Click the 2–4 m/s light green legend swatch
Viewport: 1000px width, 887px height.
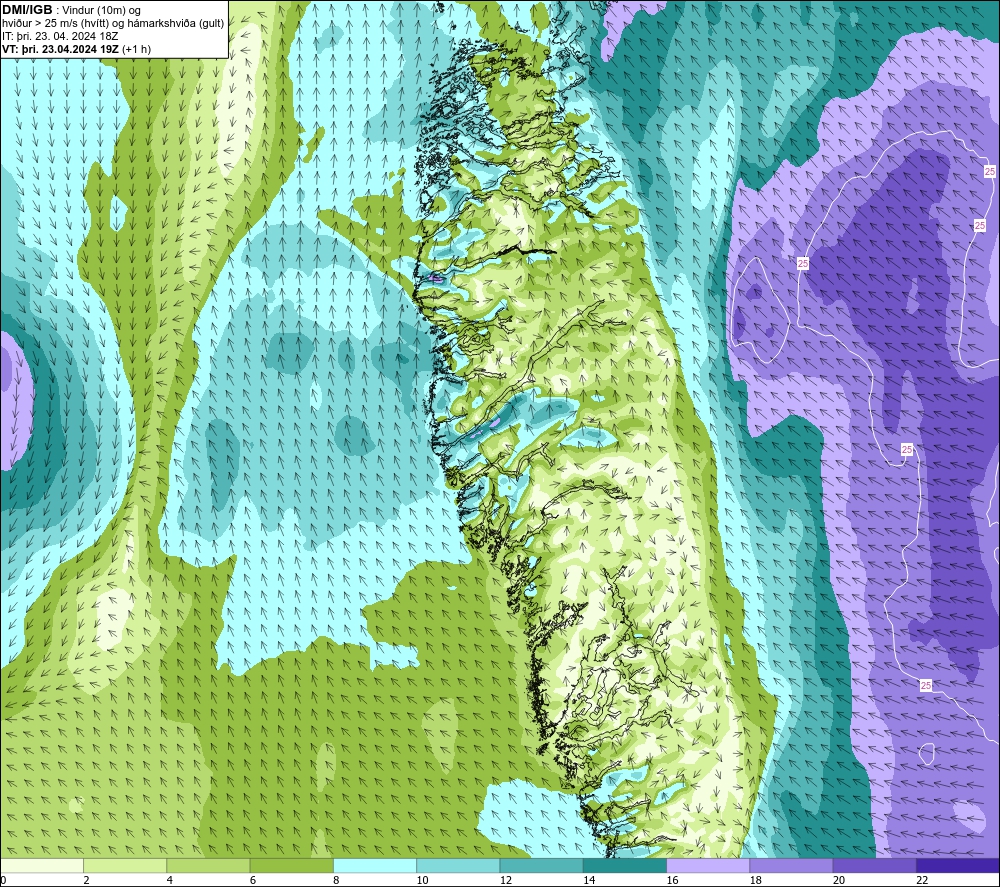tap(125, 866)
